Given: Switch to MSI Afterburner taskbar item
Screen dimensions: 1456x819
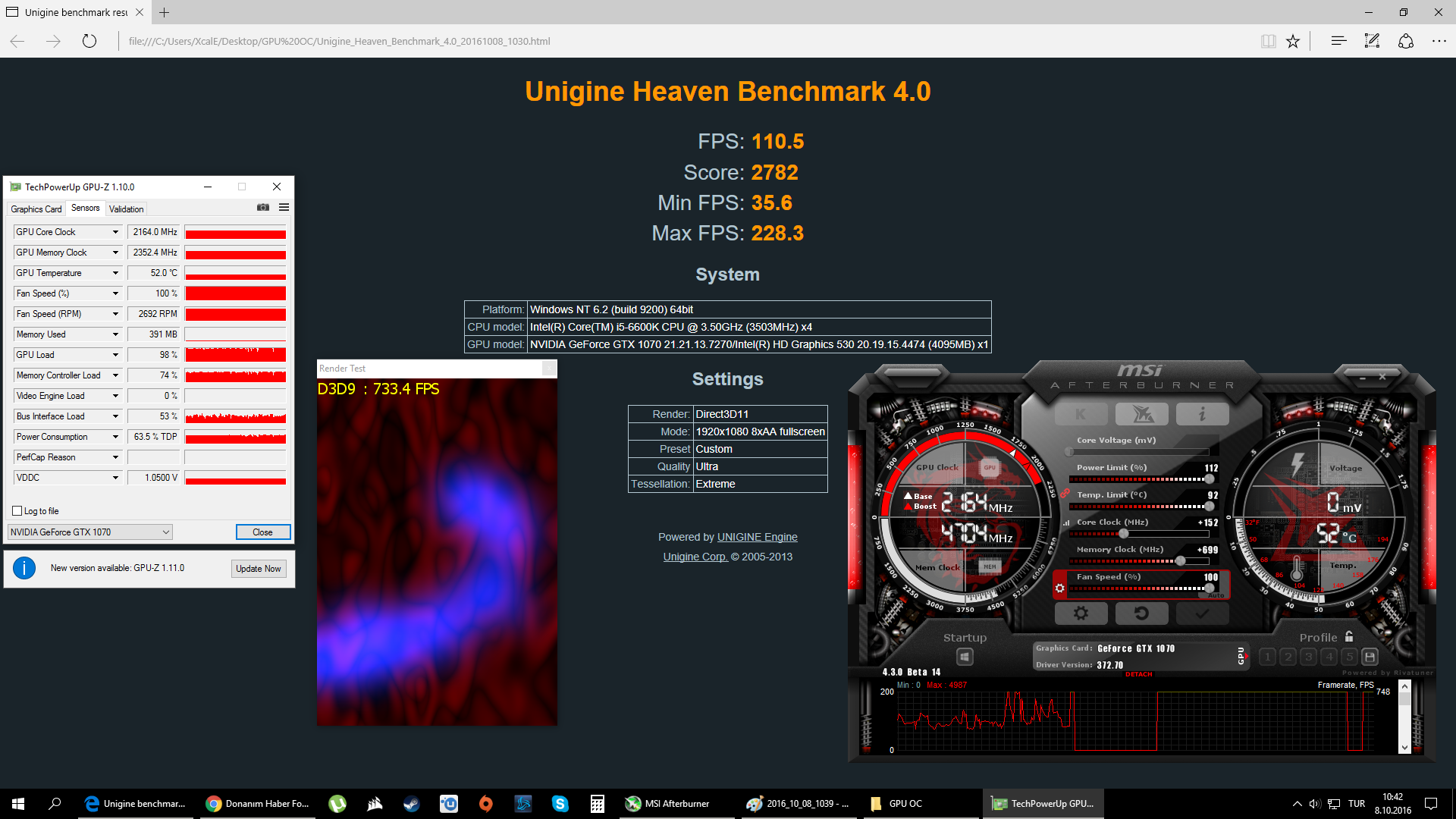Looking at the screenshot, I should [676, 804].
